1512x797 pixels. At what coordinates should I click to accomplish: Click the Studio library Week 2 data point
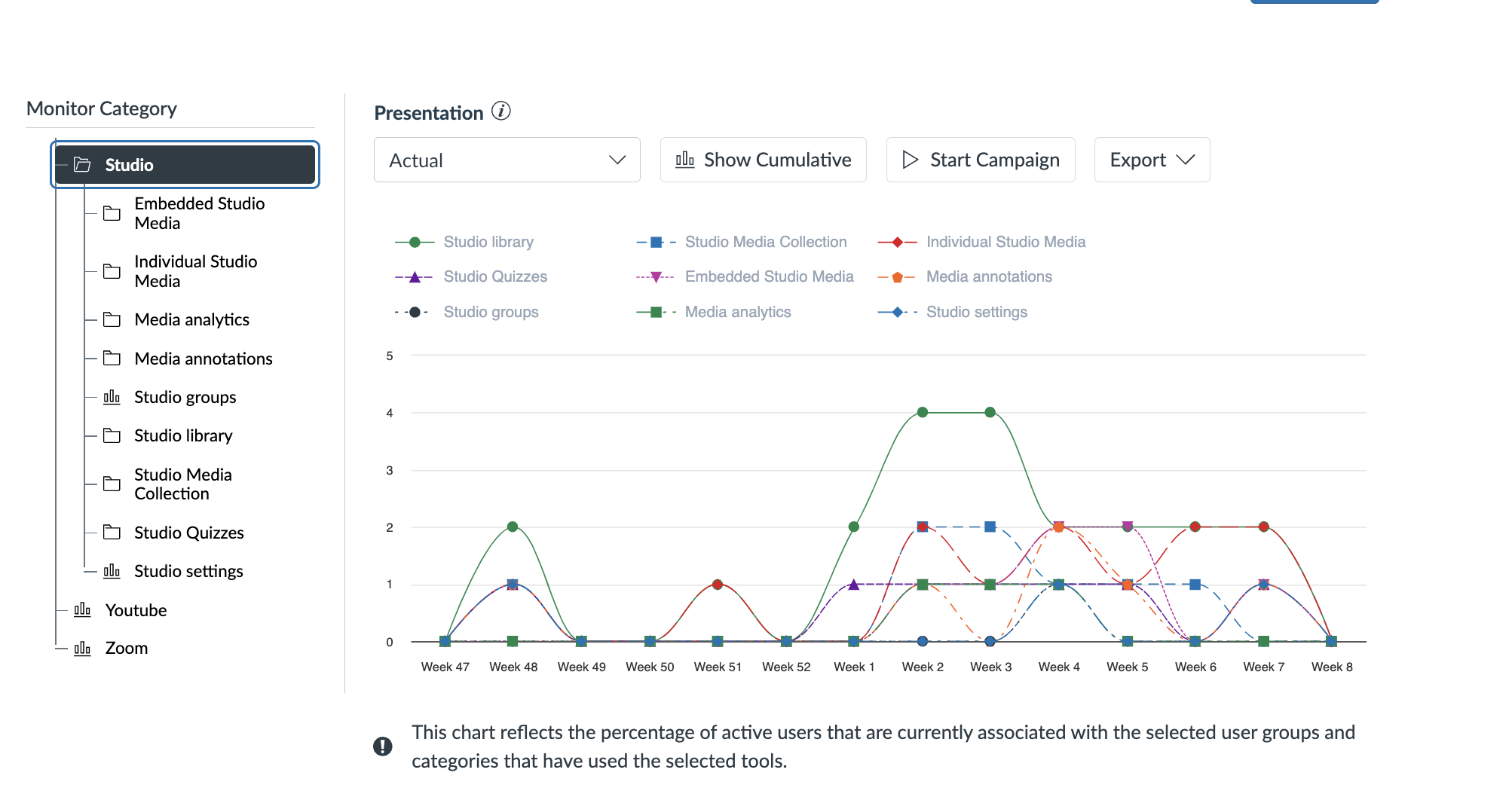click(x=923, y=412)
